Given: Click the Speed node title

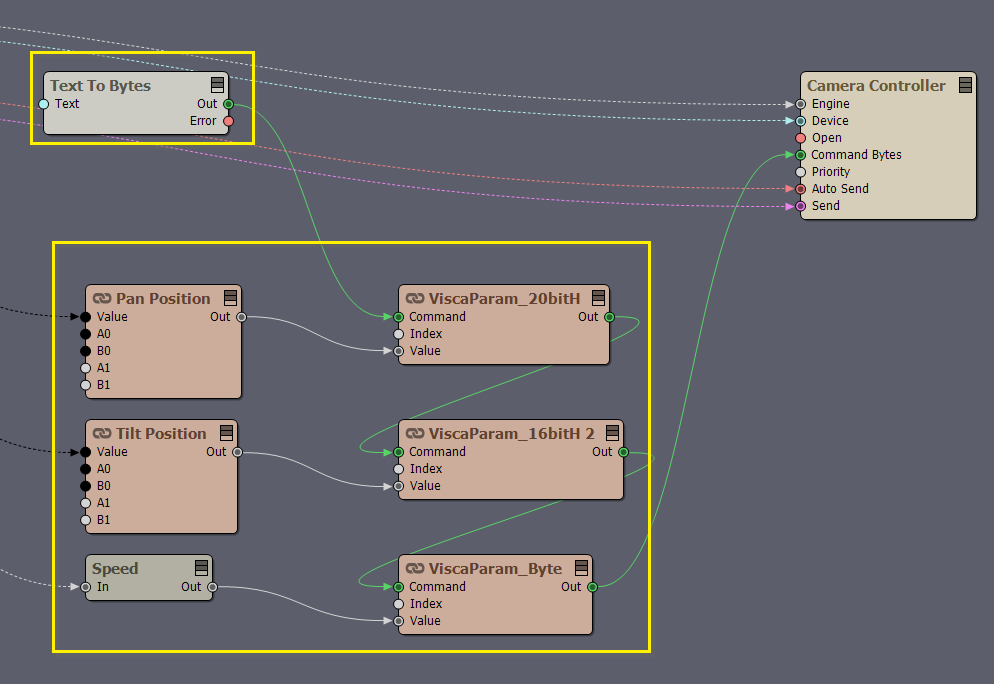Looking at the screenshot, I should (115, 569).
